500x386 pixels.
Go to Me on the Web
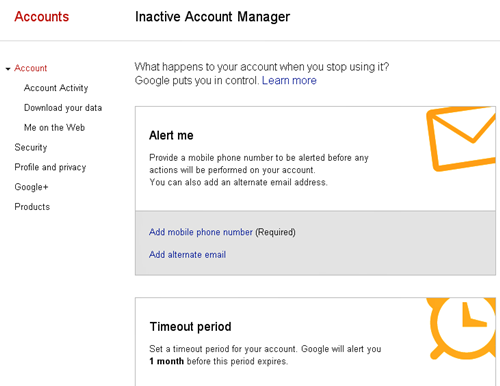54,128
